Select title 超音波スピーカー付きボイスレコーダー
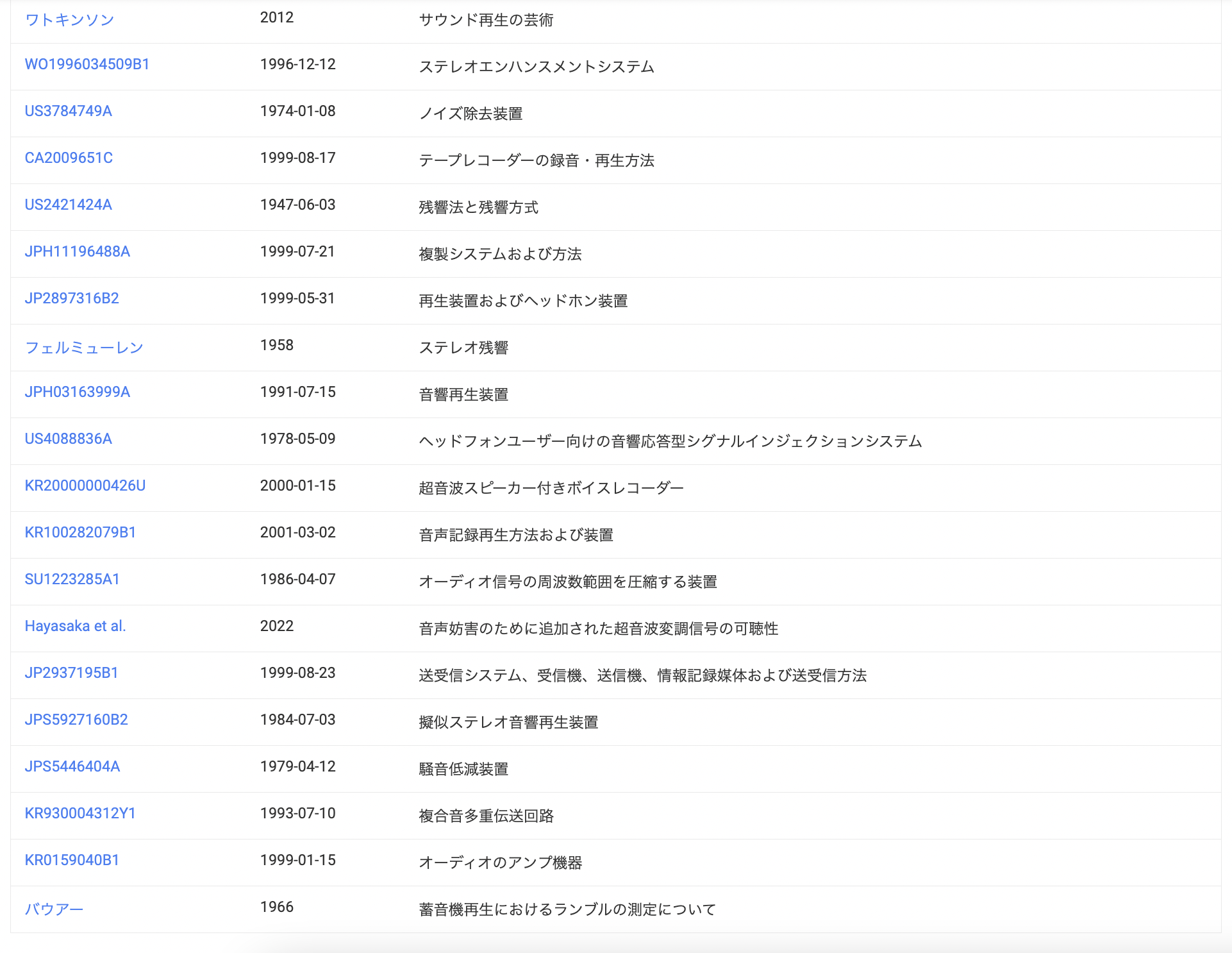The image size is (1232, 953). point(551,488)
